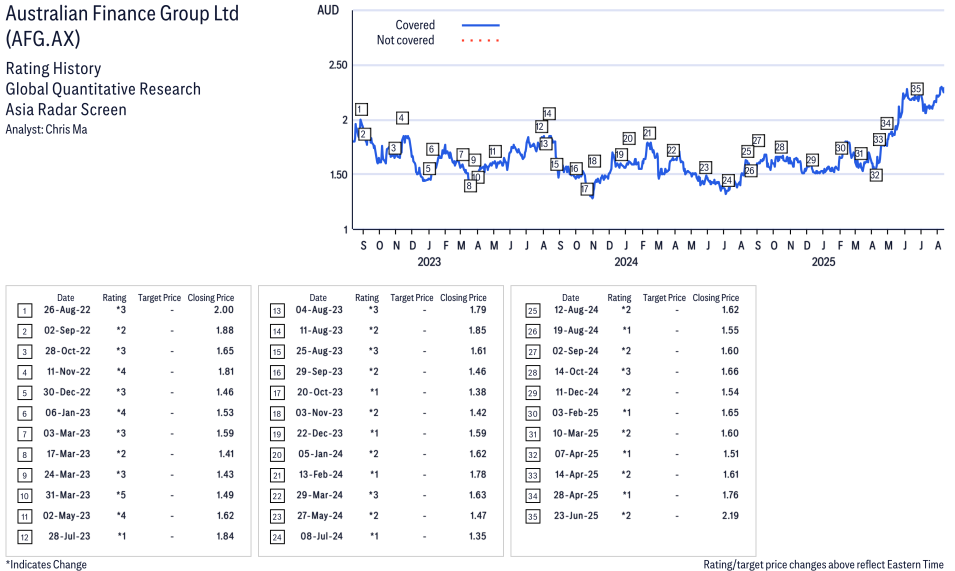Click chart marker 1 near the AUD 2 line
Image resolution: width=955 pixels, height=571 pixels.
pos(361,110)
